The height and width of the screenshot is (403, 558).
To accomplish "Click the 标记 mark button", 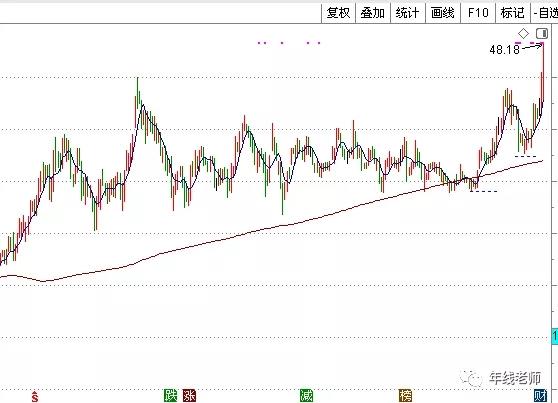I will 513,13.
